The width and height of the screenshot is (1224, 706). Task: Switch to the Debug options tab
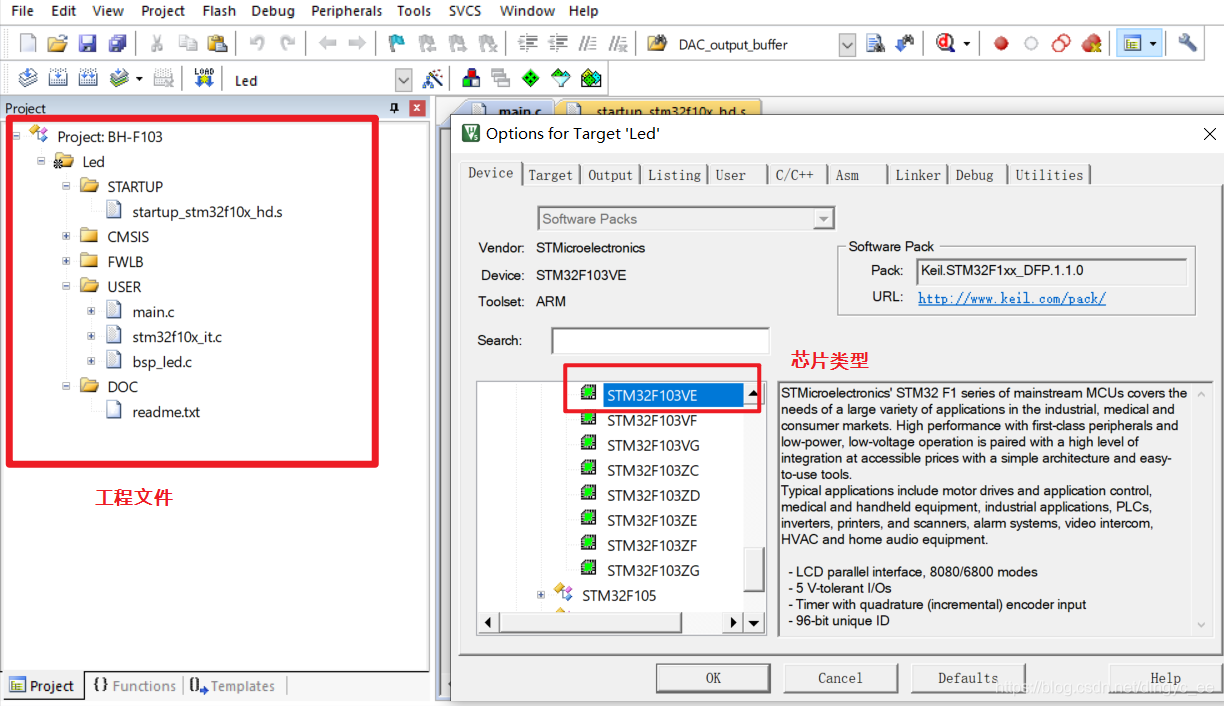tap(974, 175)
